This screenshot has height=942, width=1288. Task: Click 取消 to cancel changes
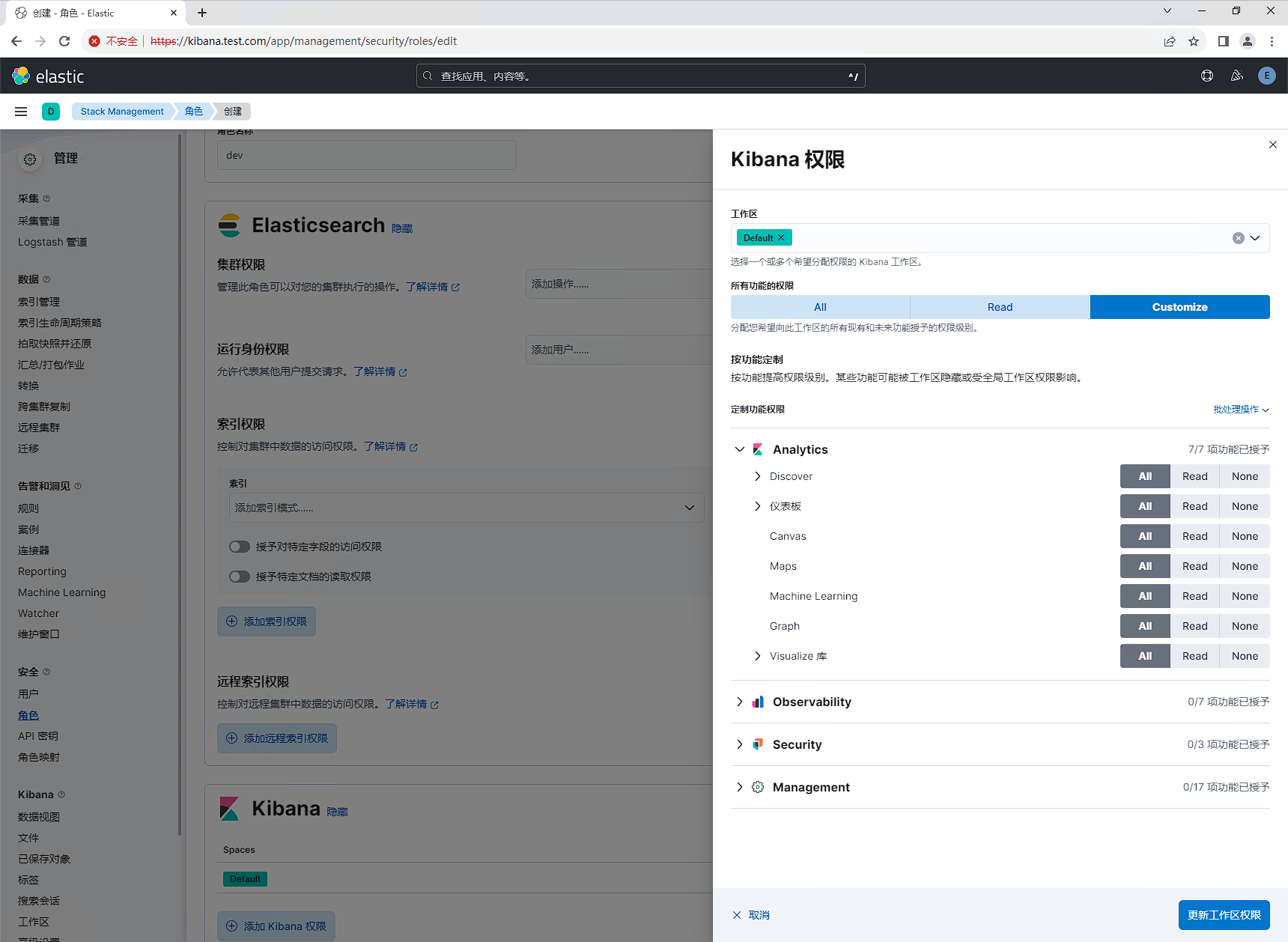[x=751, y=915]
